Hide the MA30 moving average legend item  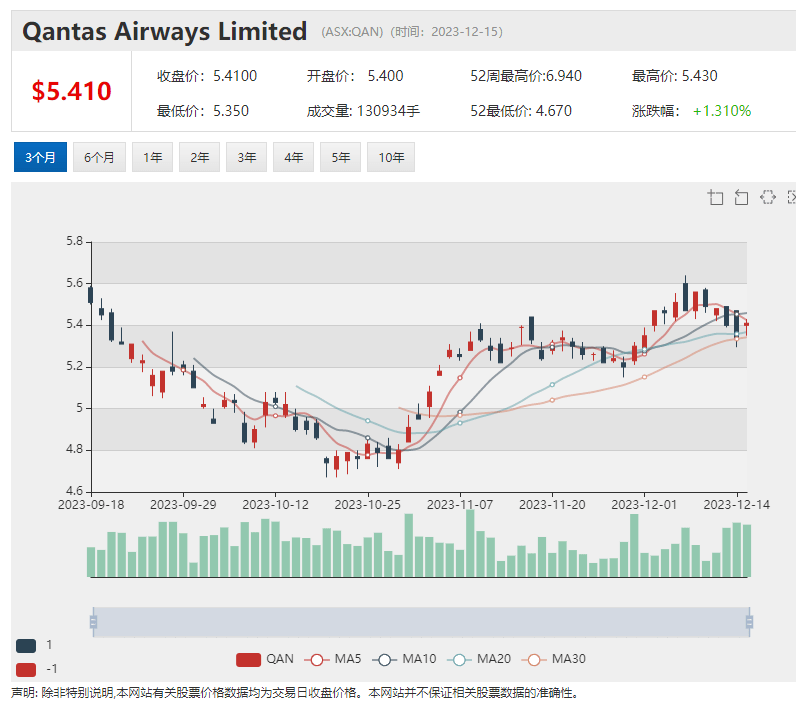point(553,659)
